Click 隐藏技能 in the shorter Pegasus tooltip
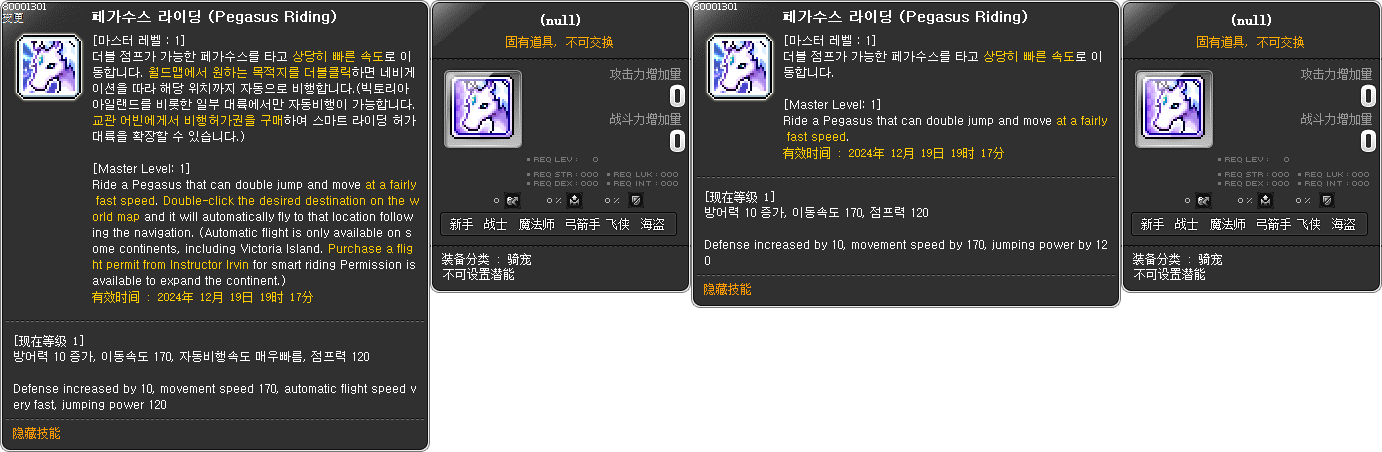This screenshot has width=1382, height=452. click(727, 289)
